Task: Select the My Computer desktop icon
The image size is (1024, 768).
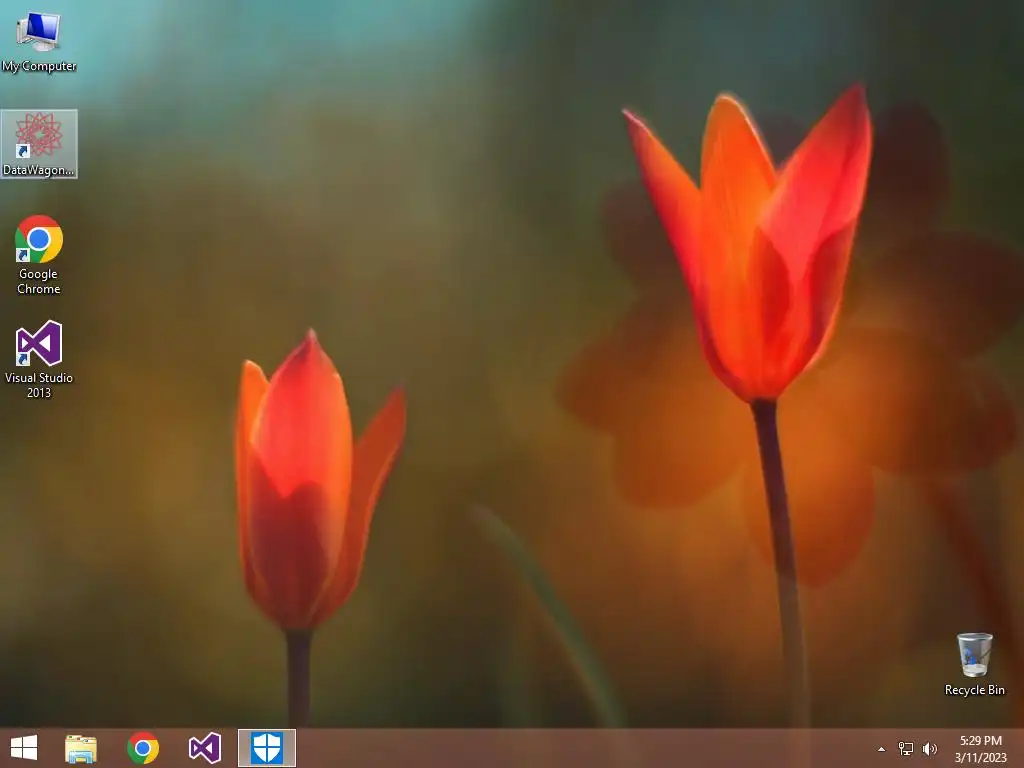Action: pos(39,41)
